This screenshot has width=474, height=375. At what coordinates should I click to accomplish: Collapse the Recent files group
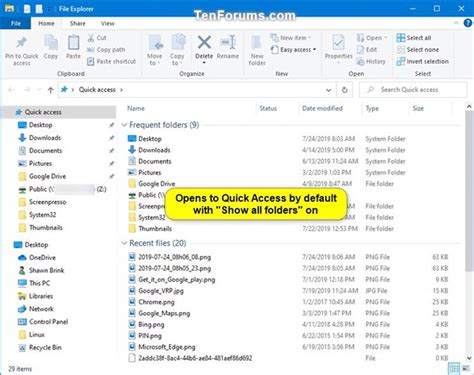coord(124,243)
